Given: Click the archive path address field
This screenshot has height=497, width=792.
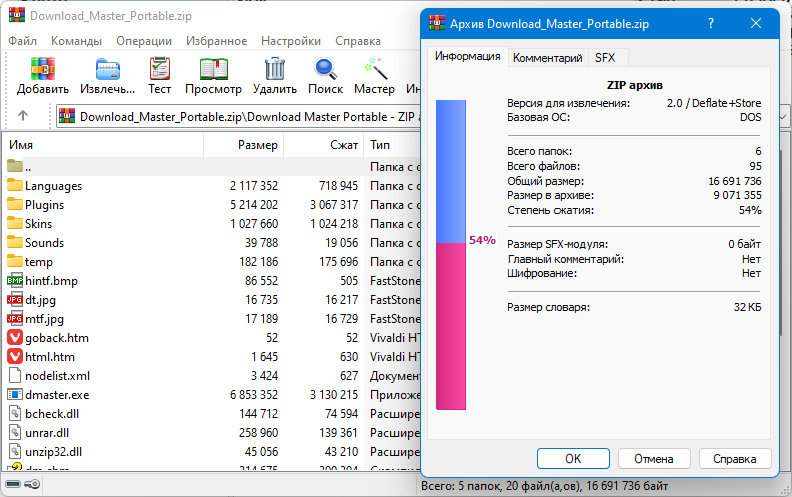Looking at the screenshot, I should pos(238,117).
